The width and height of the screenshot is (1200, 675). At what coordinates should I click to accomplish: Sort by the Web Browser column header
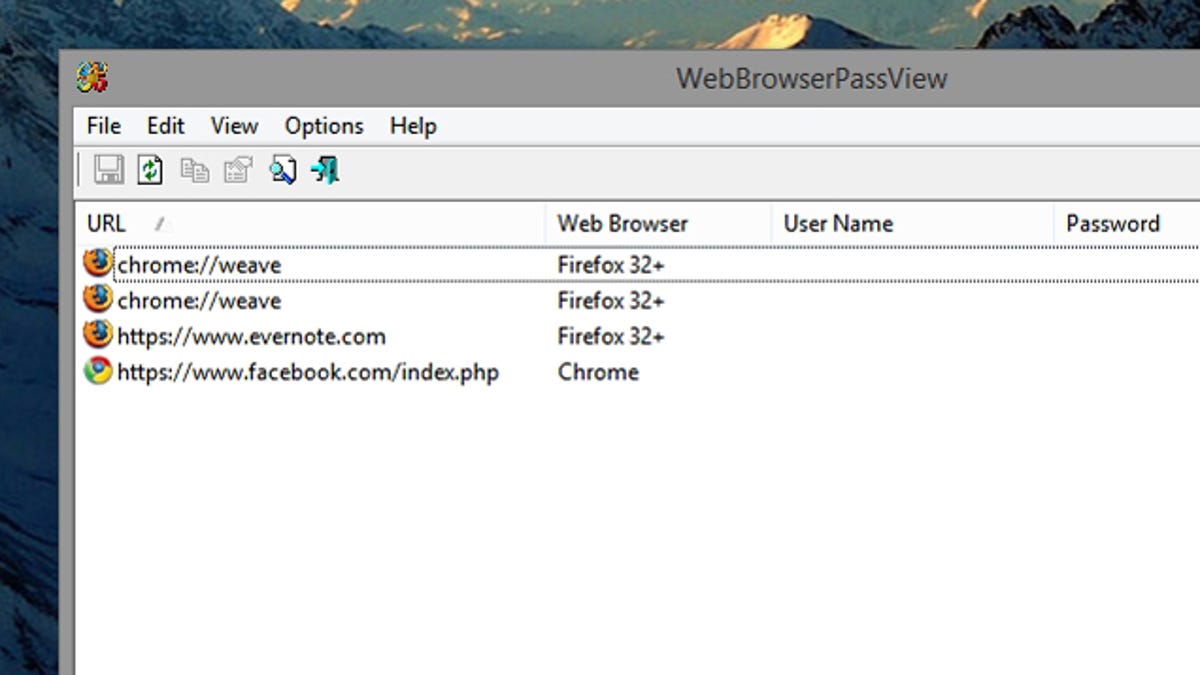659,224
